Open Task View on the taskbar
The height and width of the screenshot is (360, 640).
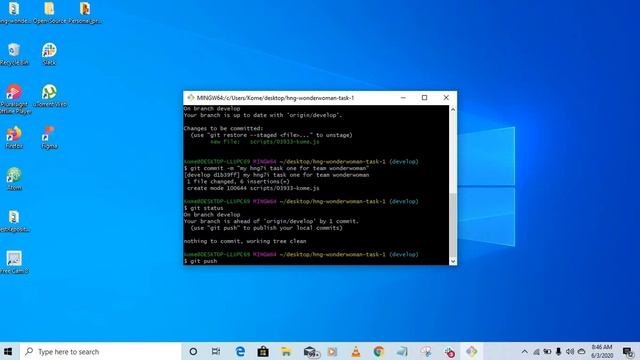click(x=216, y=351)
